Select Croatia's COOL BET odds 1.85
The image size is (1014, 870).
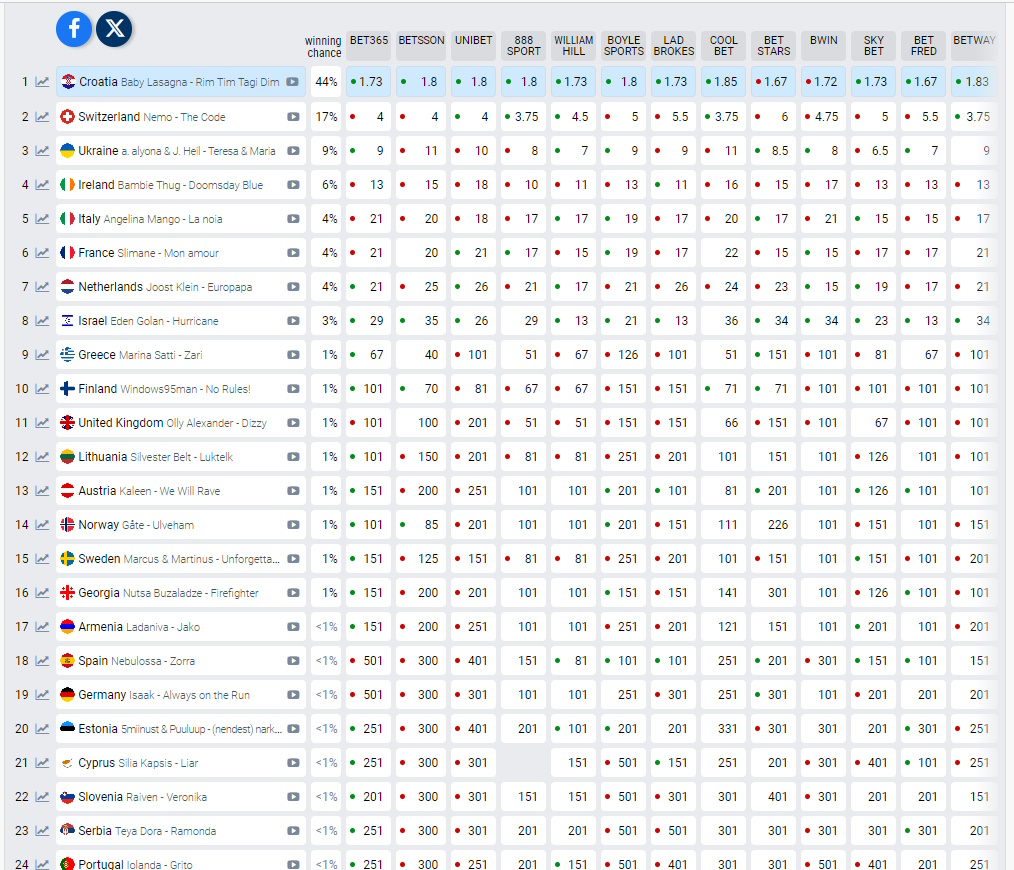point(724,82)
